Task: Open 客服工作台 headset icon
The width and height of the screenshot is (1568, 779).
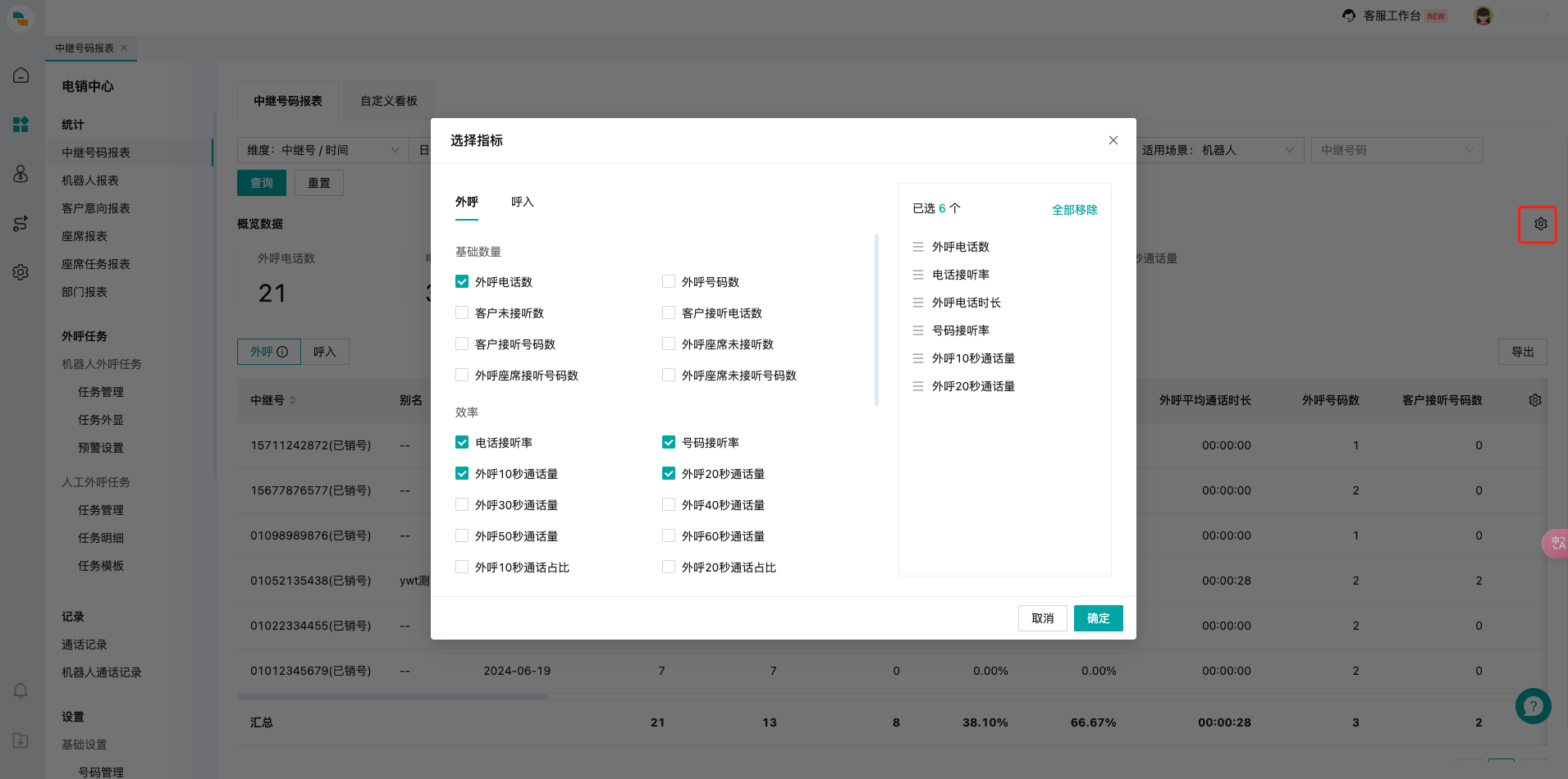Action: coord(1349,16)
